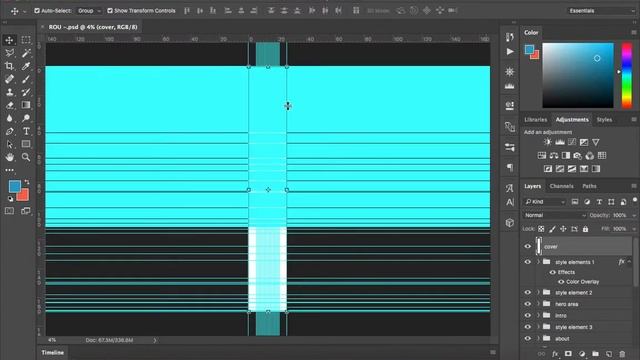Select the History Brush tool

[26, 92]
